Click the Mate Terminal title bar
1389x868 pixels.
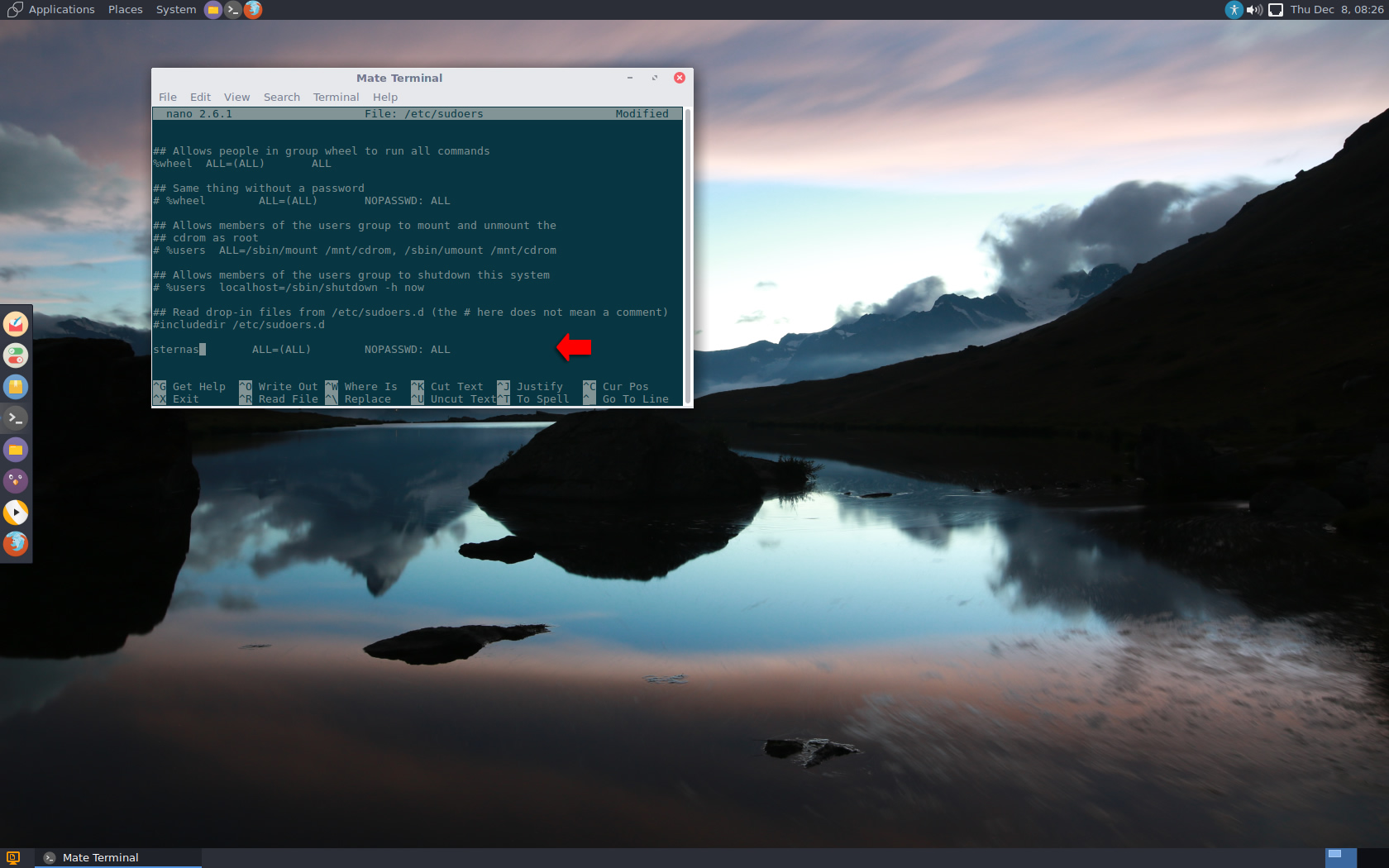click(399, 78)
